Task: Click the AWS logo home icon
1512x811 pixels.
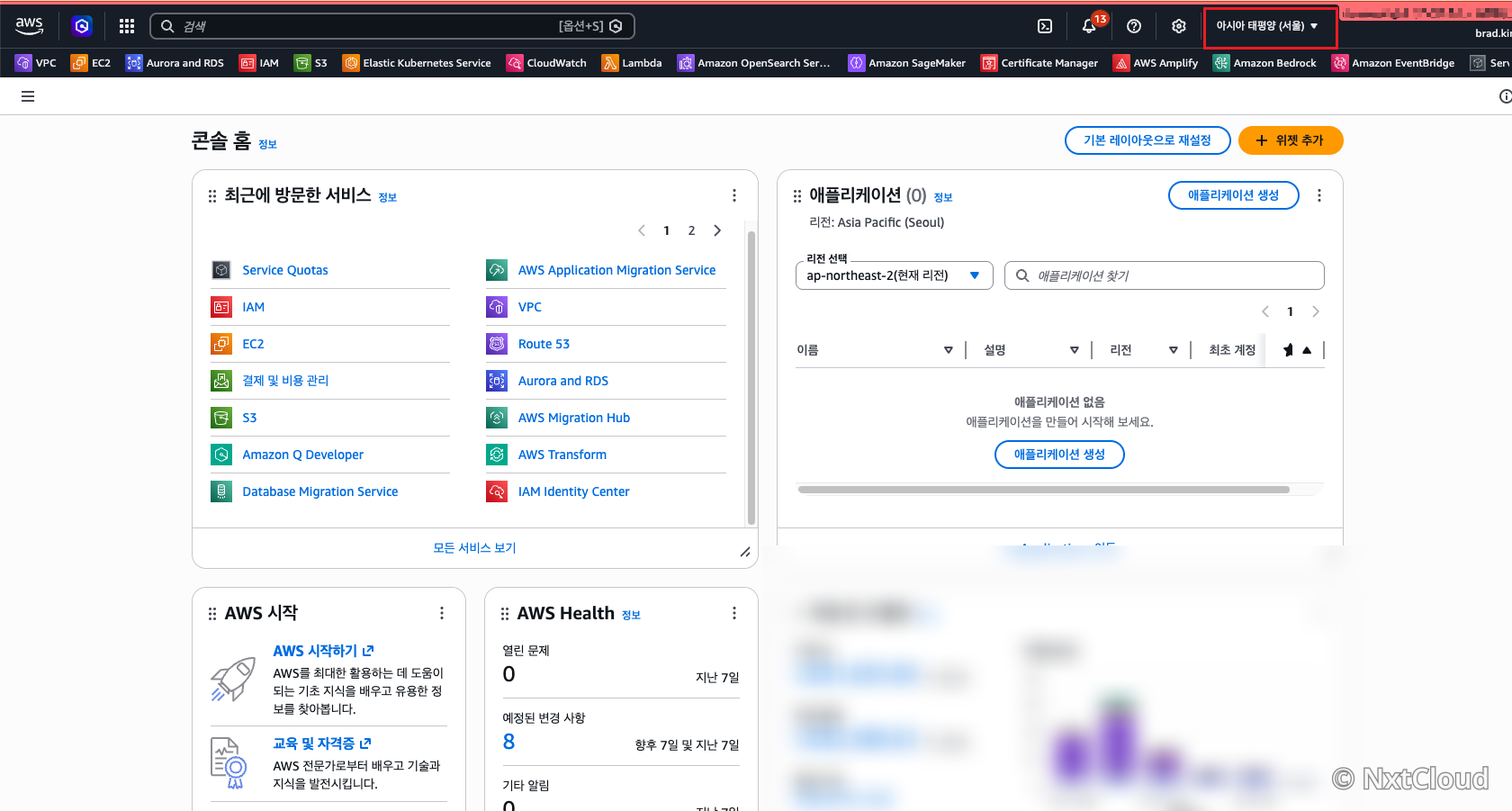Action: click(29, 26)
